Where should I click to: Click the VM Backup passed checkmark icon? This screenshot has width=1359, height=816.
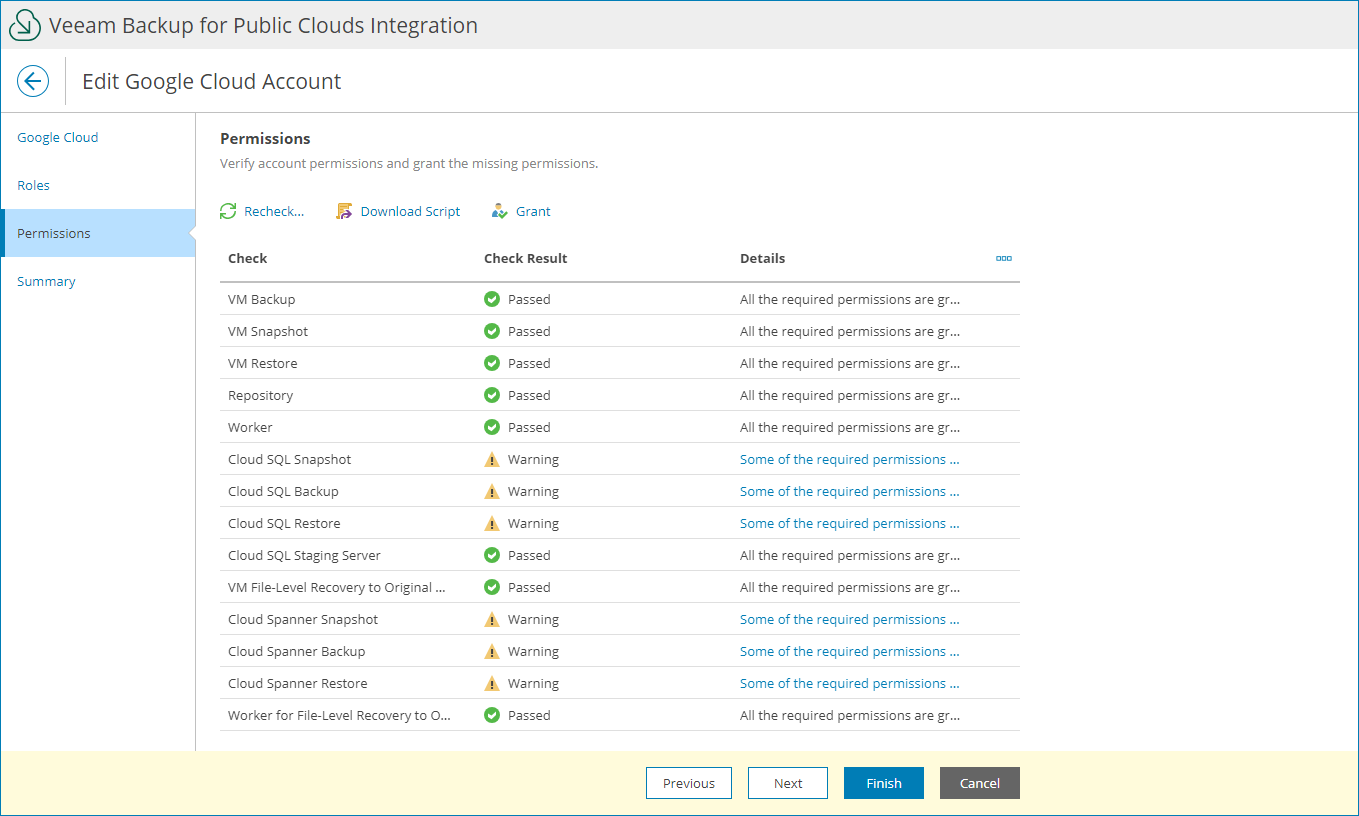tap(492, 299)
